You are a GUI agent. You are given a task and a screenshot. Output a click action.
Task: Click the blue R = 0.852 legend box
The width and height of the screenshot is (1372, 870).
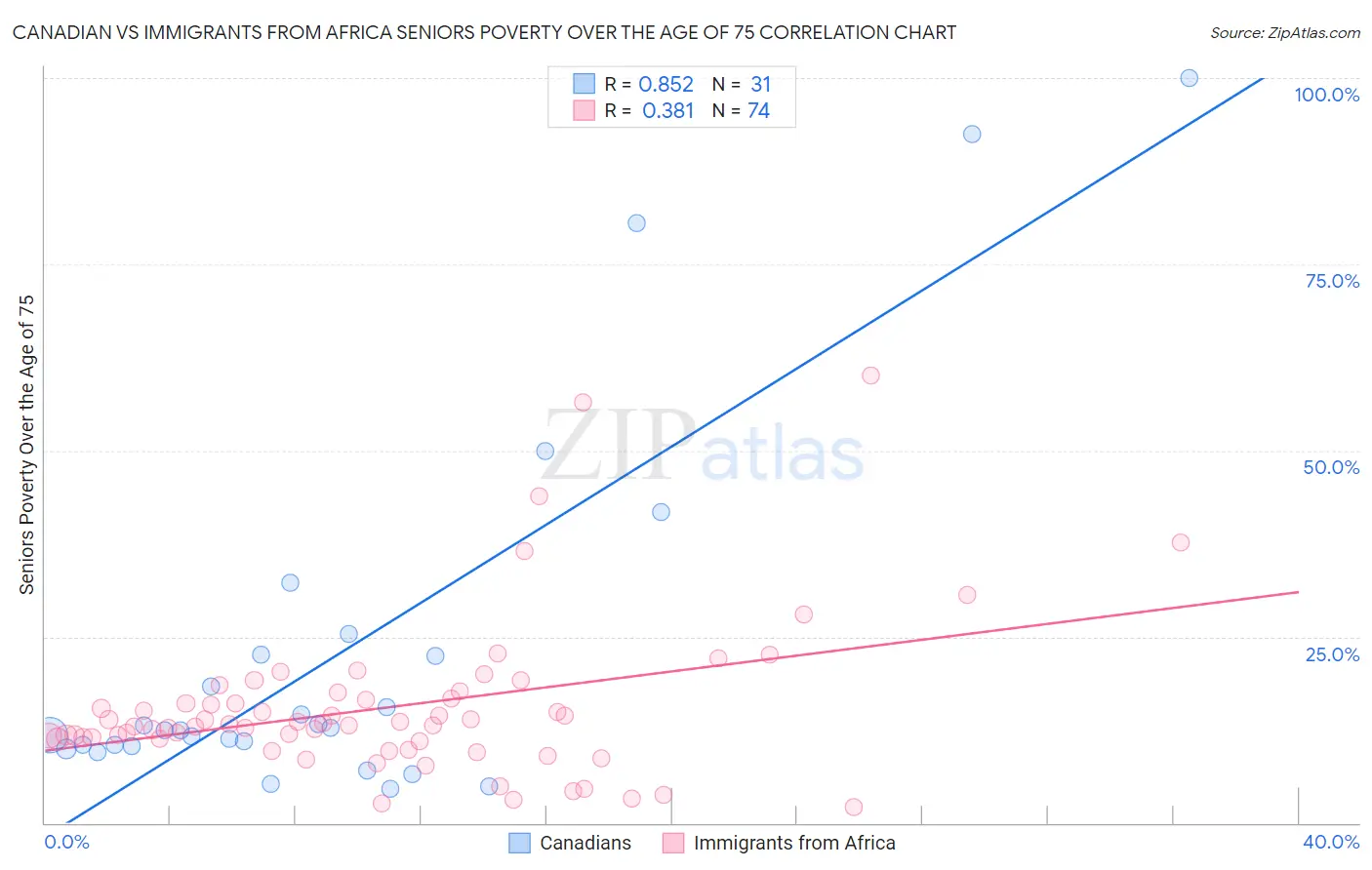point(584,84)
